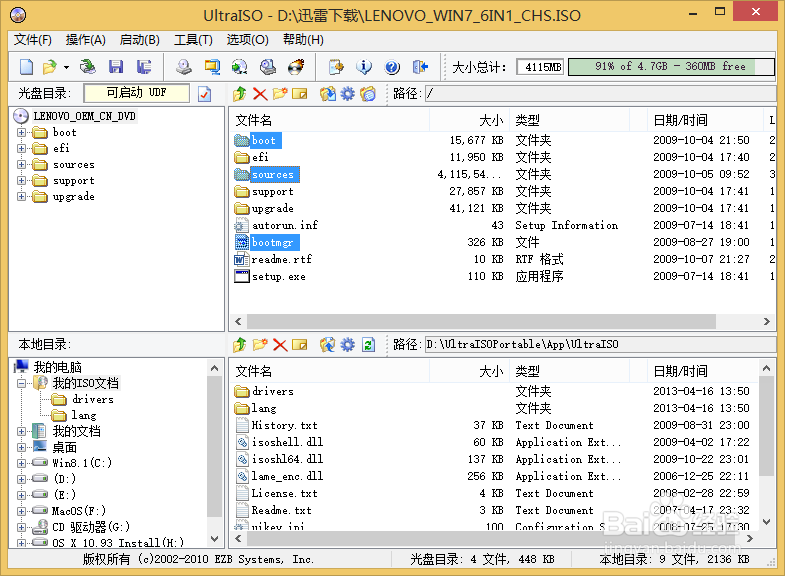
Task: Click the disc properties checkmark icon beside 可启动 UDF
Action: pyautogui.click(x=205, y=94)
